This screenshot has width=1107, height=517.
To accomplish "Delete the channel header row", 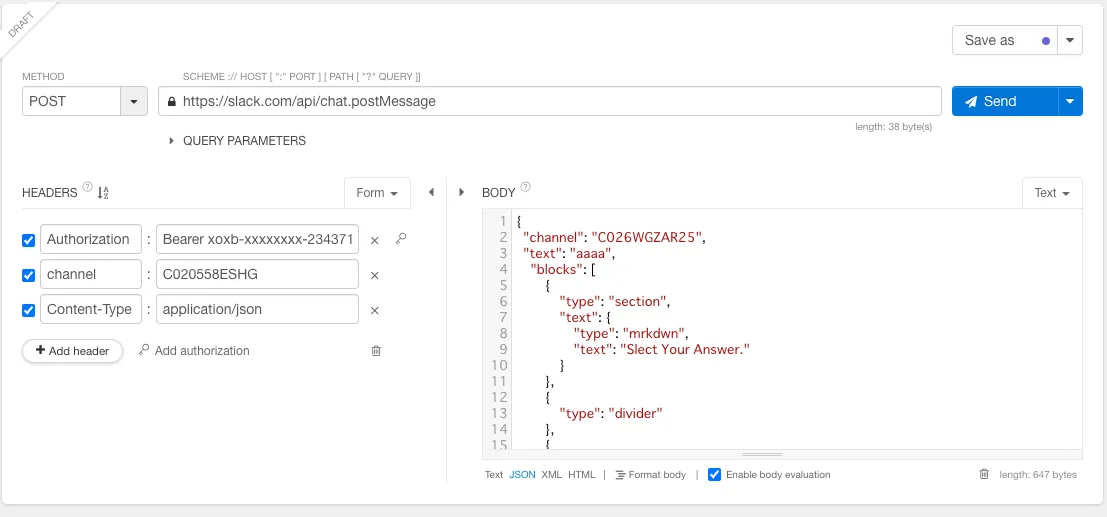I will pos(375,275).
